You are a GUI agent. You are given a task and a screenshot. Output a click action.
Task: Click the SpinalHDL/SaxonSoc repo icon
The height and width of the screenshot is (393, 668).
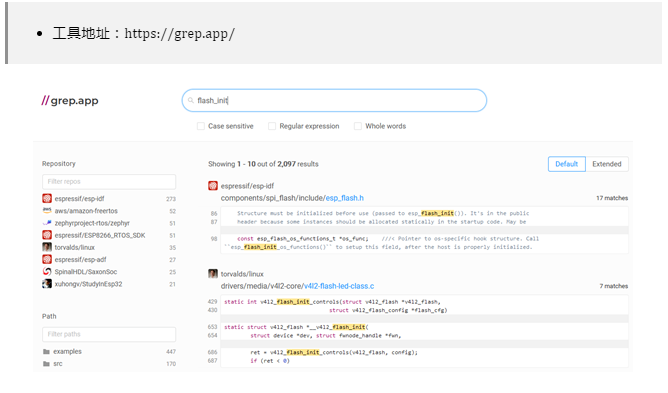coord(47,272)
